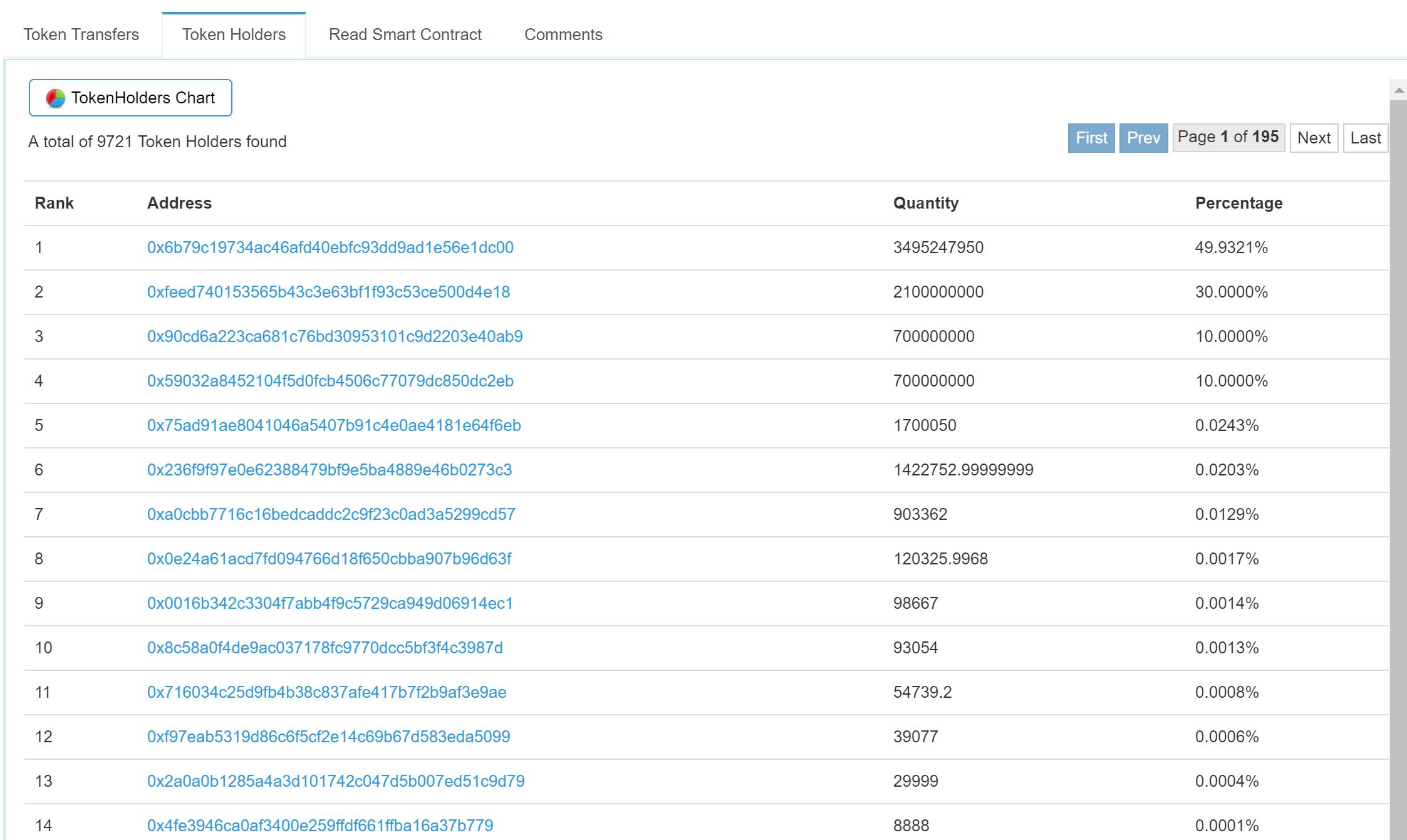Image resolution: width=1407 pixels, height=840 pixels.
Task: Toggle to Read Smart Contract view
Action: [405, 33]
